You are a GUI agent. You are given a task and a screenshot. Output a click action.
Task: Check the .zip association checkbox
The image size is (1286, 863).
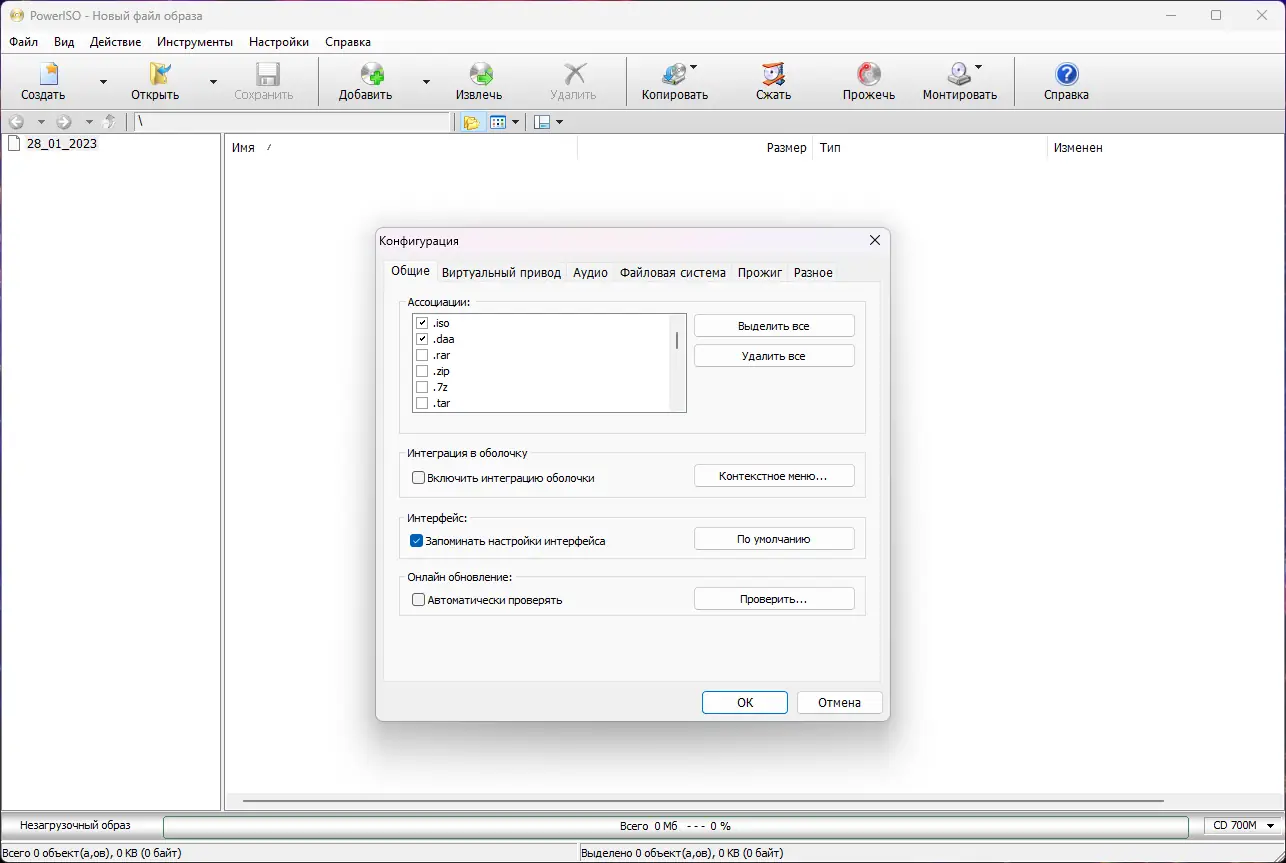click(422, 371)
